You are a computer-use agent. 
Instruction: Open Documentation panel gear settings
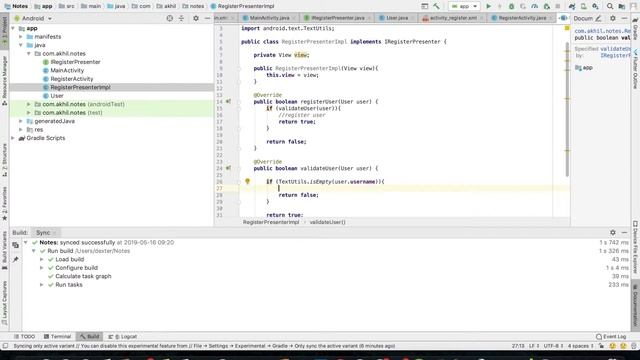[x=613, y=18]
